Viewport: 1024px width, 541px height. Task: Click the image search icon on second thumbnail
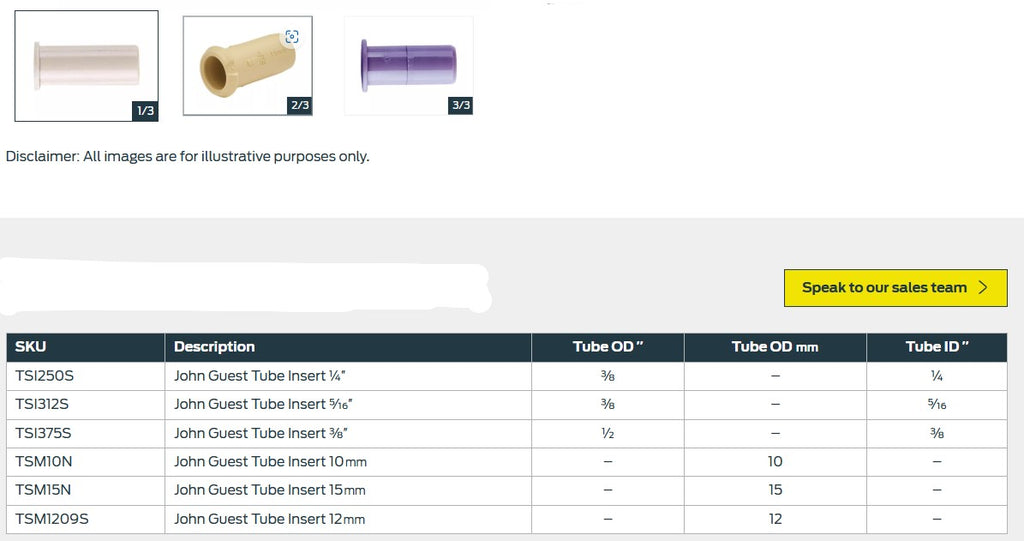292,37
